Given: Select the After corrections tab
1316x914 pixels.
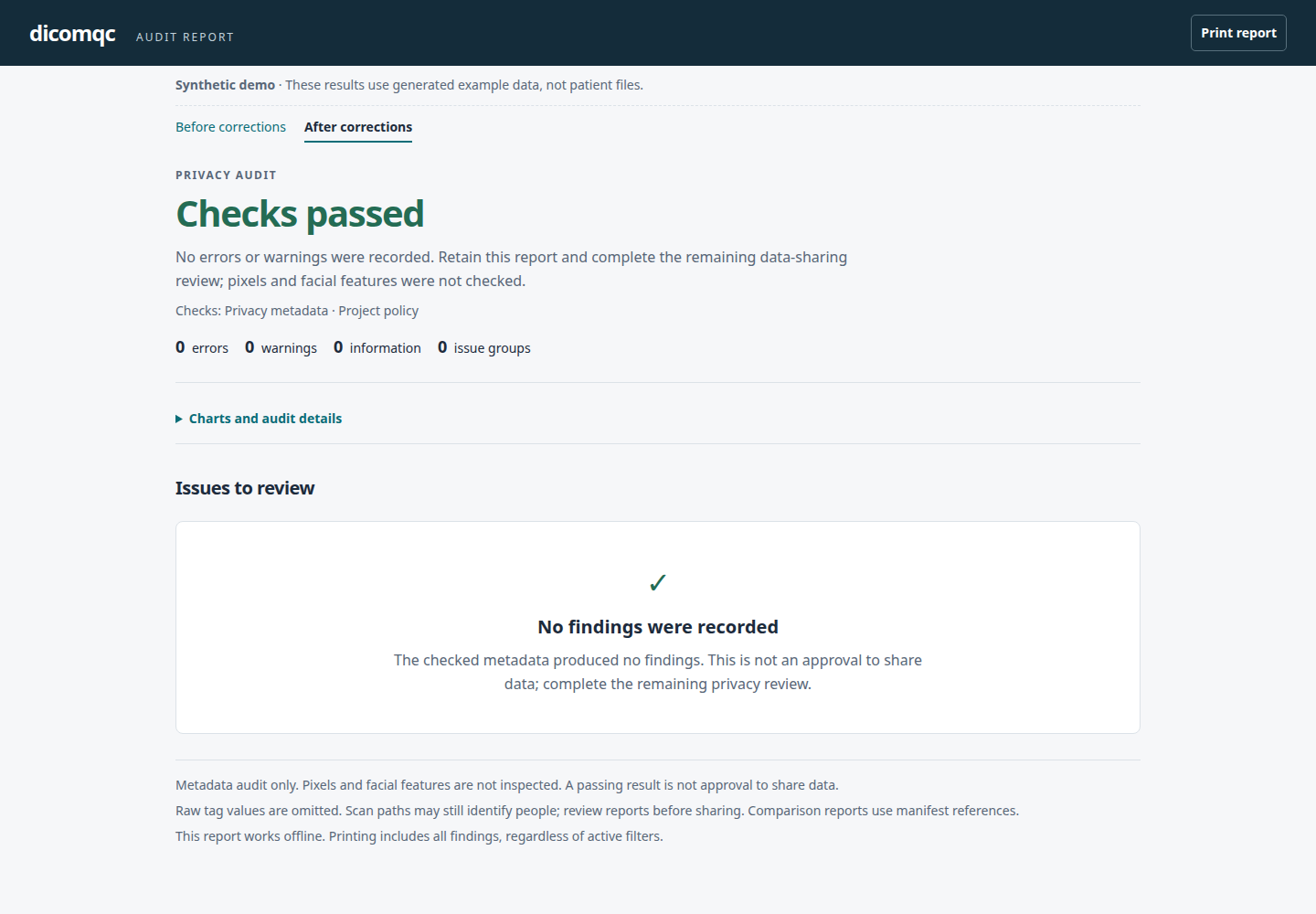Looking at the screenshot, I should (358, 127).
